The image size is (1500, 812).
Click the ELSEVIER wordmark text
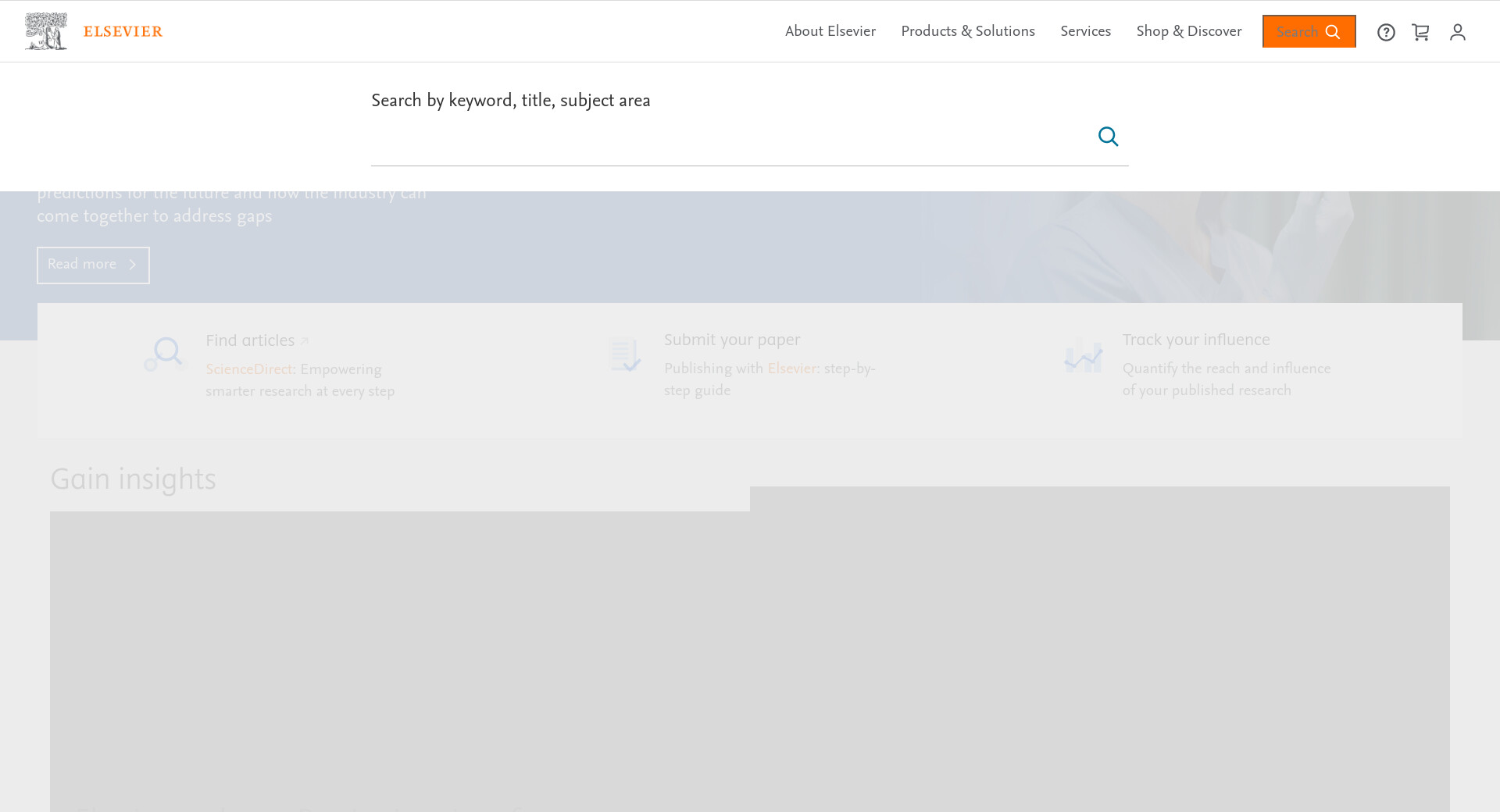click(x=123, y=31)
